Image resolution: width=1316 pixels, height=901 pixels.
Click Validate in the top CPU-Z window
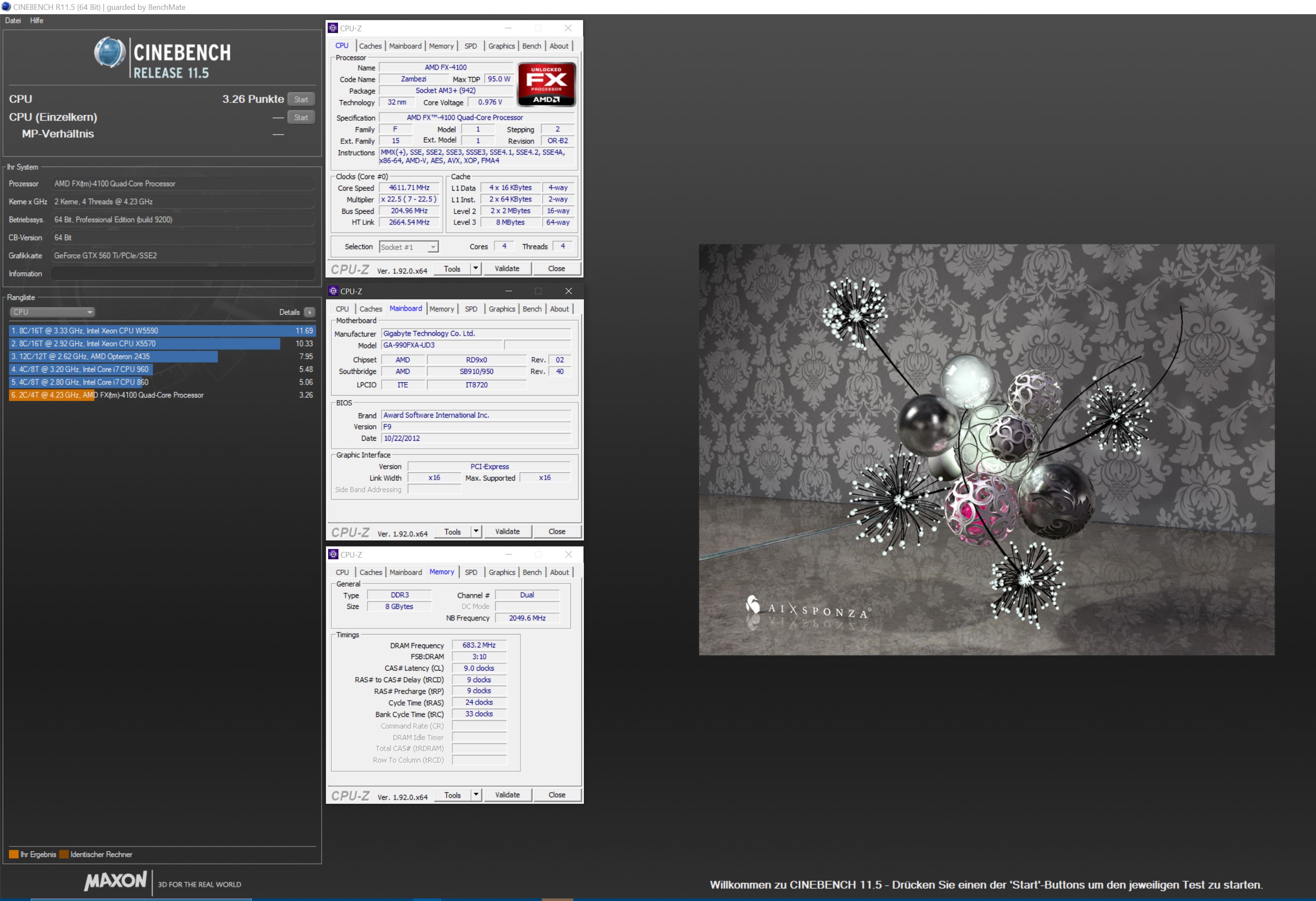(x=507, y=268)
